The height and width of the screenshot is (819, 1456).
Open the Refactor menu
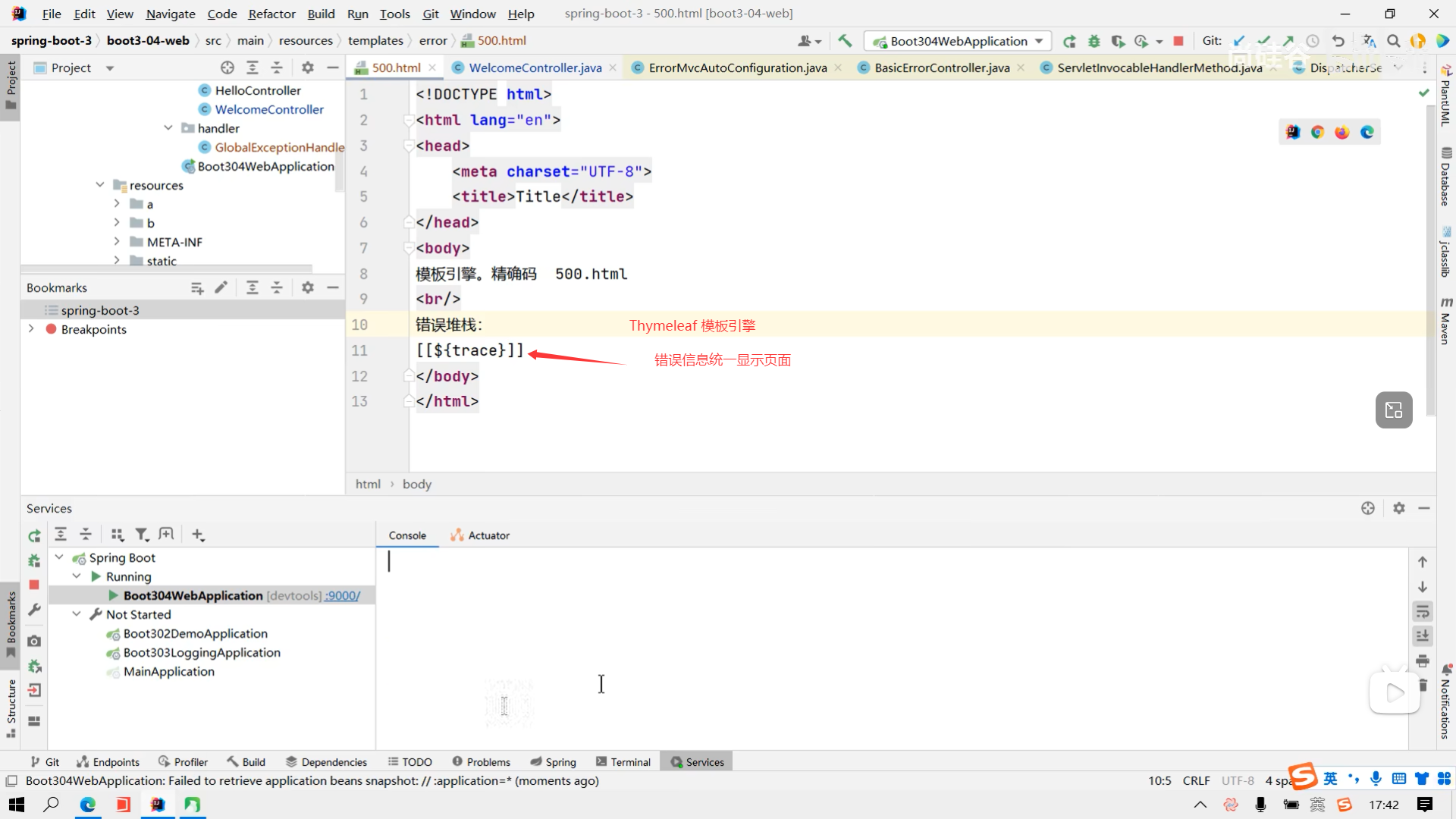(271, 14)
